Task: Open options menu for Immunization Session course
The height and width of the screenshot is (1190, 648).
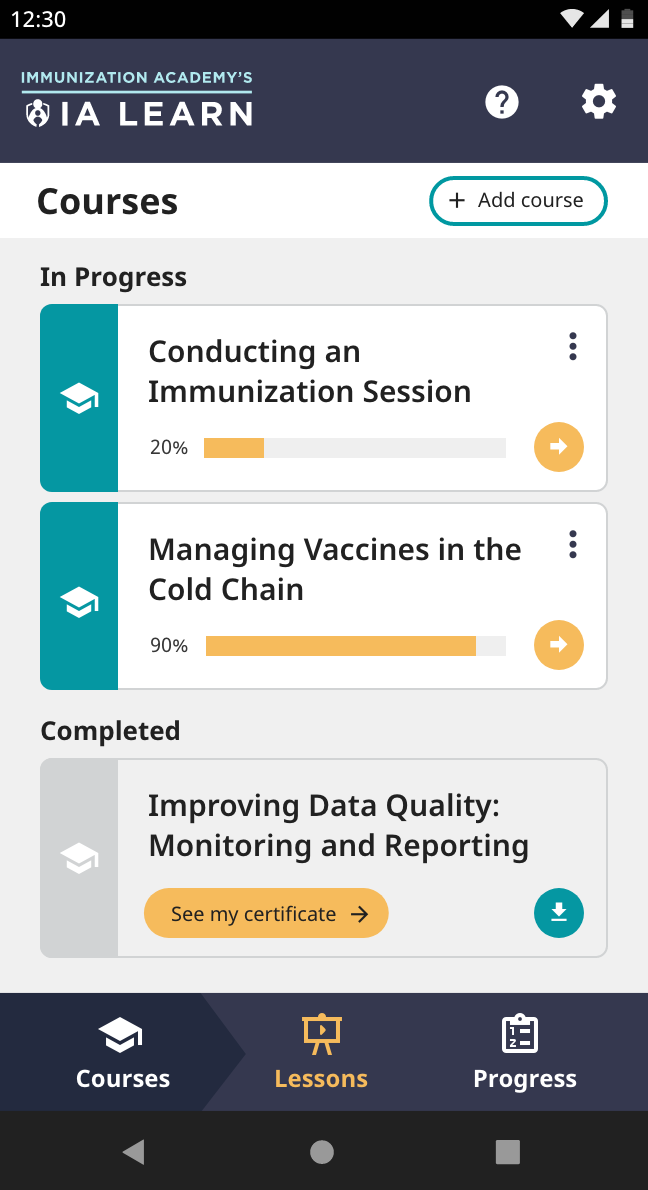Action: pos(573,347)
